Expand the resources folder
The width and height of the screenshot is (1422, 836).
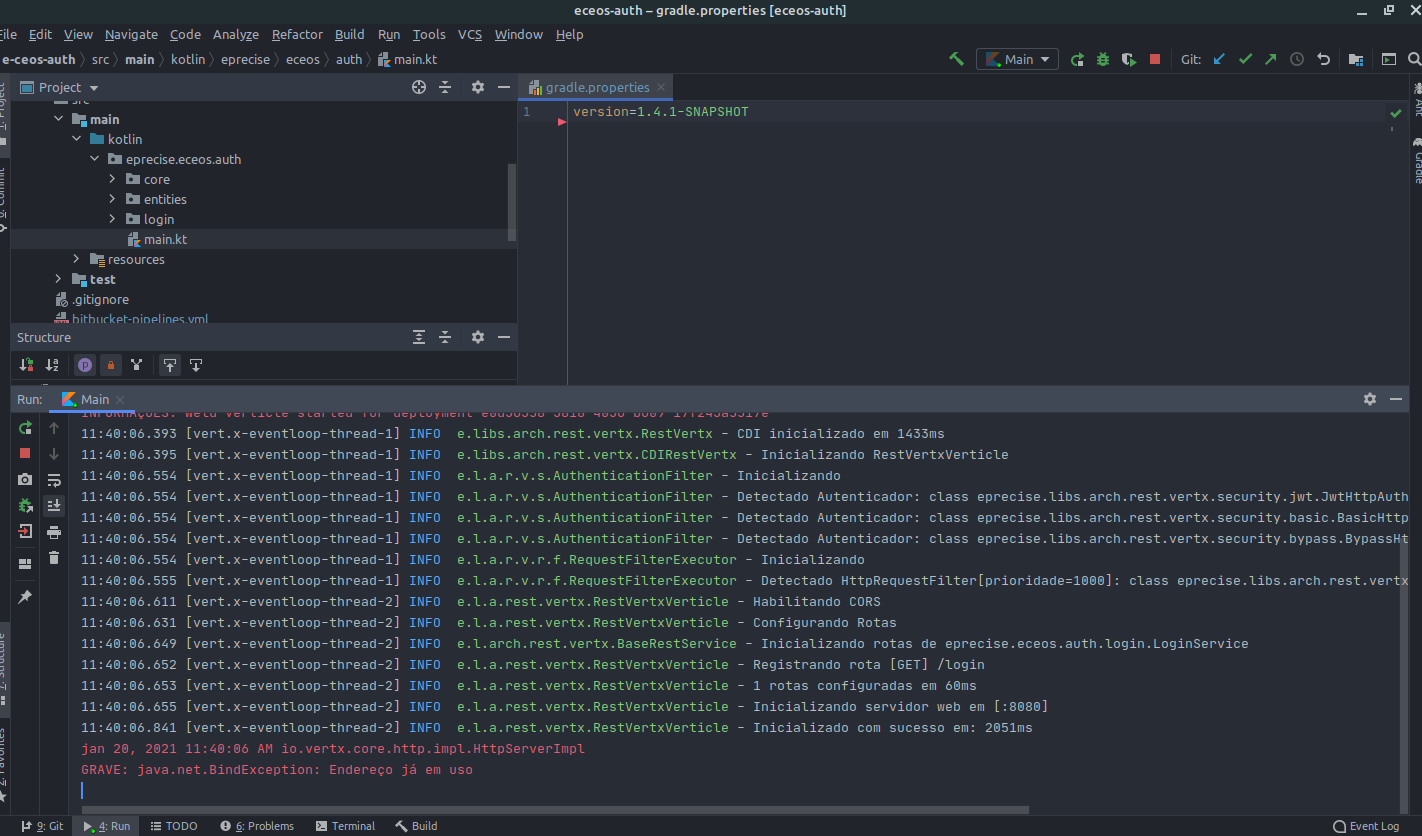(x=77, y=259)
